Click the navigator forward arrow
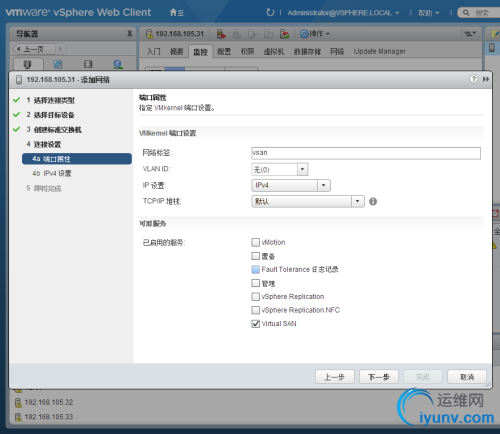Viewport: 500px width, 434px height. (60, 49)
